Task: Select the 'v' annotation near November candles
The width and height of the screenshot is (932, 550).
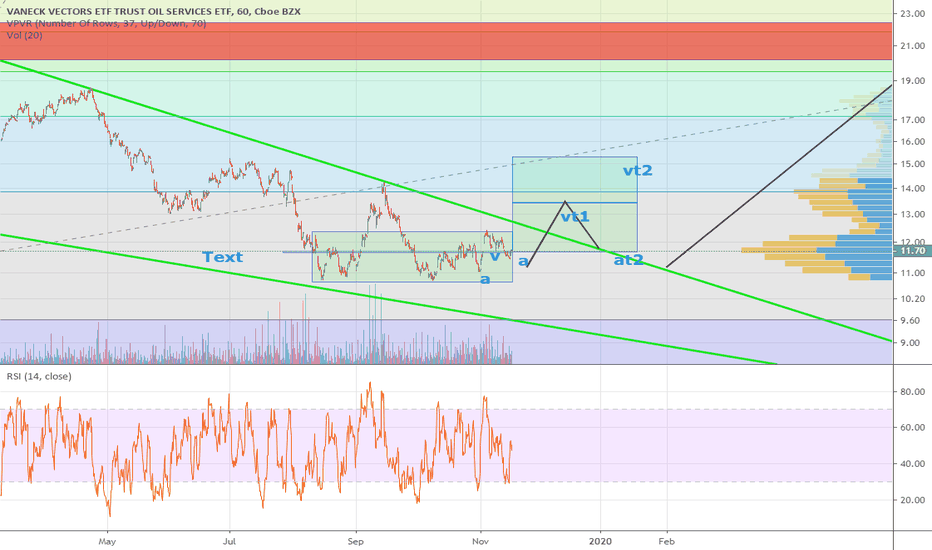Action: point(495,257)
